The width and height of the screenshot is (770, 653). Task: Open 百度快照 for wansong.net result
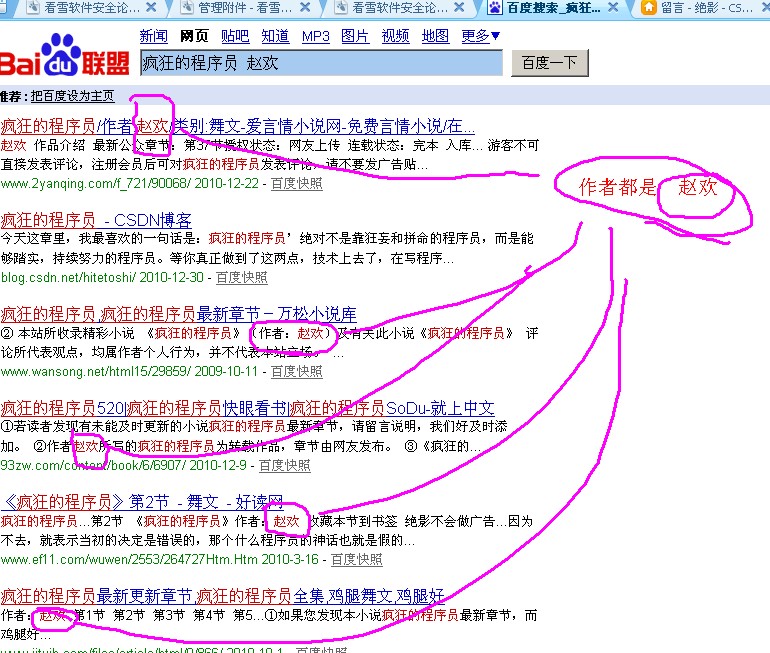click(x=297, y=371)
